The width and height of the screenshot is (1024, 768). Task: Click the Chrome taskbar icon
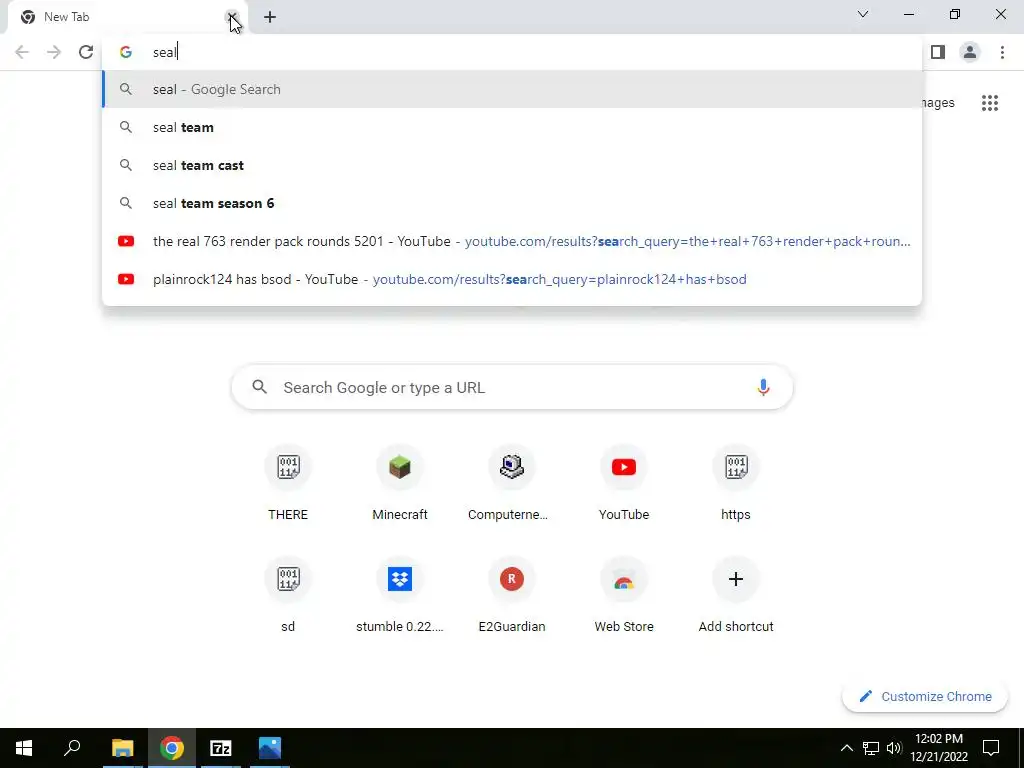pos(172,748)
